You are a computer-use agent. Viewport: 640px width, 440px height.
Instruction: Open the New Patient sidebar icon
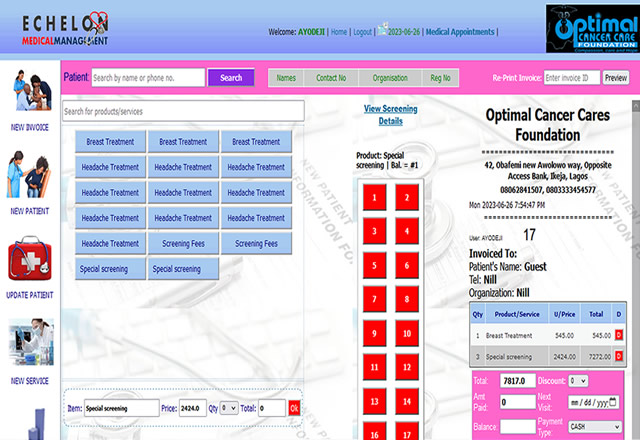[x=29, y=174]
